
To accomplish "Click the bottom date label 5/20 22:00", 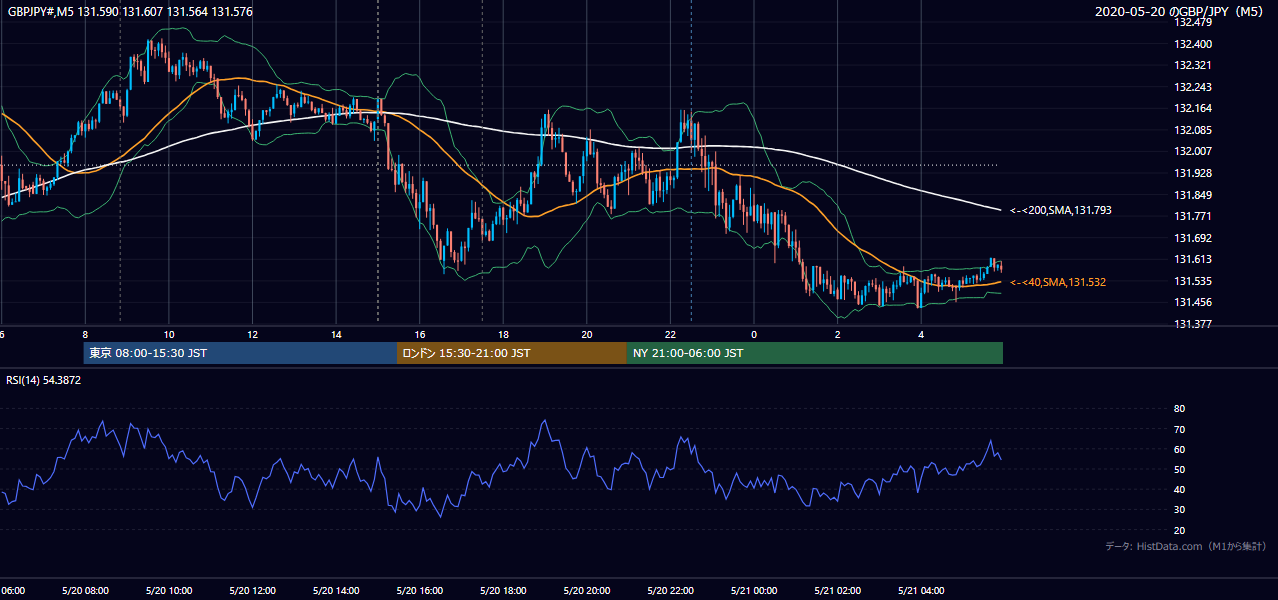I will click(x=670, y=591).
